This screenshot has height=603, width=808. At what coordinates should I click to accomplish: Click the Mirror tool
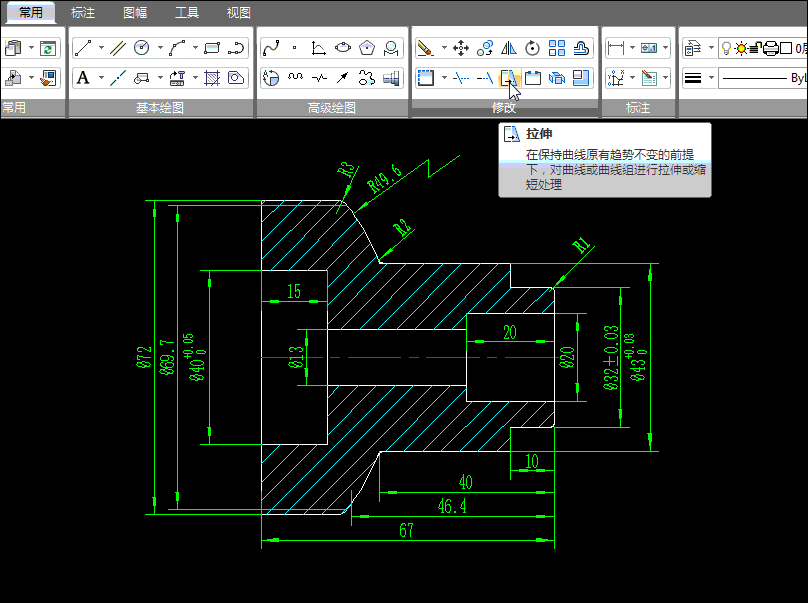click(x=509, y=48)
